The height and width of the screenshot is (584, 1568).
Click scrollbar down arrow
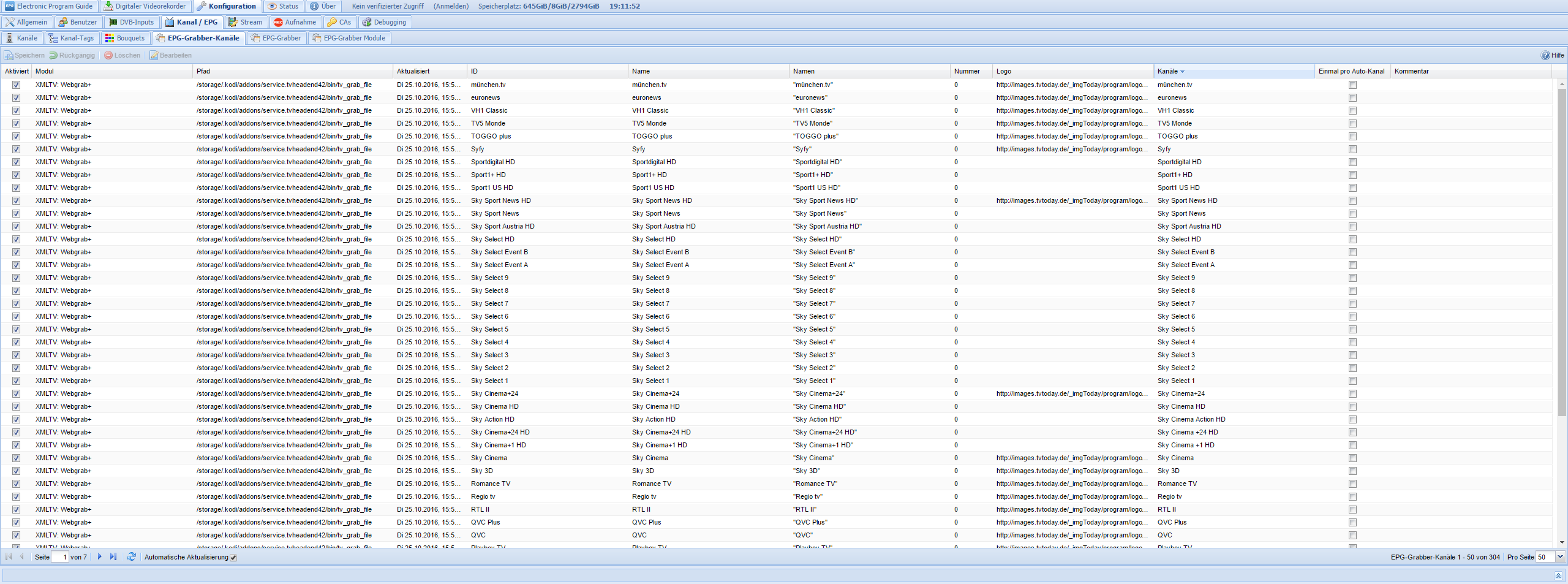coord(1562,542)
